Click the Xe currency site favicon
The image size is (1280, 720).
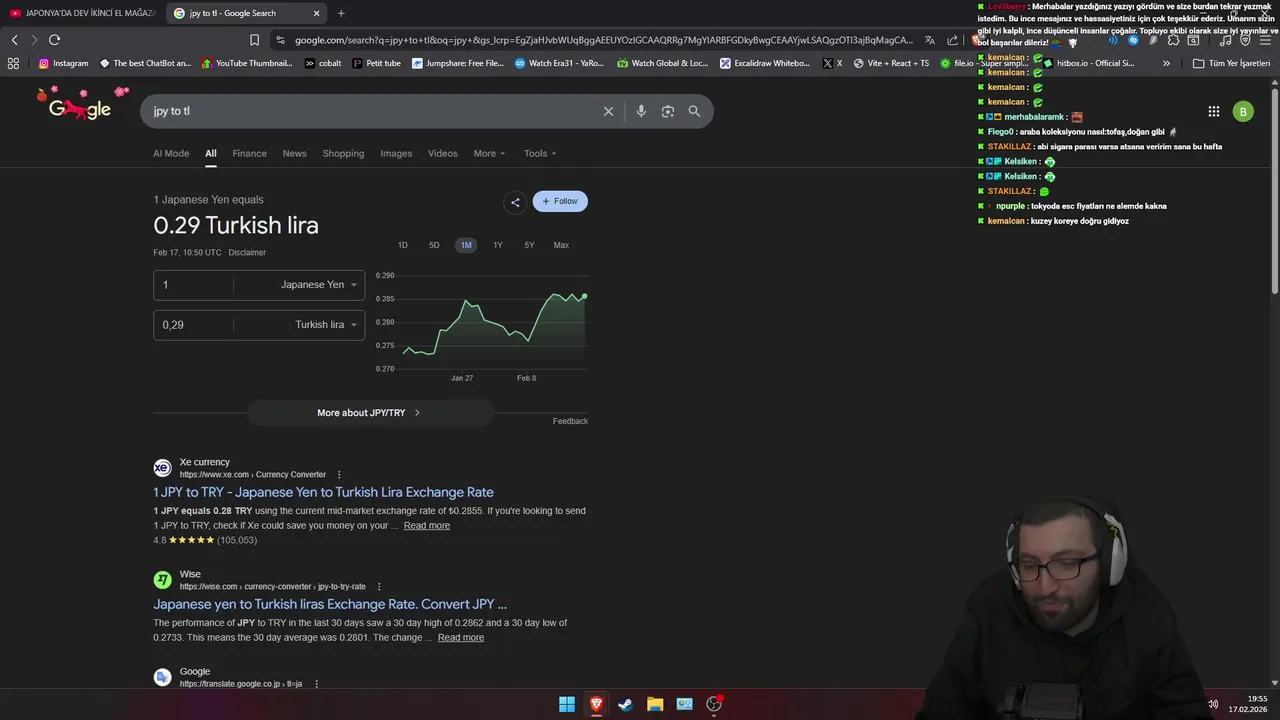(x=162, y=468)
